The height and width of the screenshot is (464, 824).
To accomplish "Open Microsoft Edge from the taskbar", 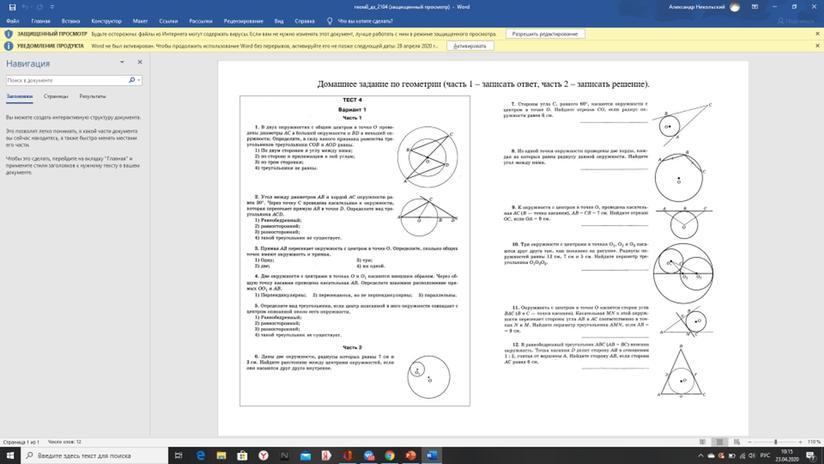I will pyautogui.click(x=200, y=456).
